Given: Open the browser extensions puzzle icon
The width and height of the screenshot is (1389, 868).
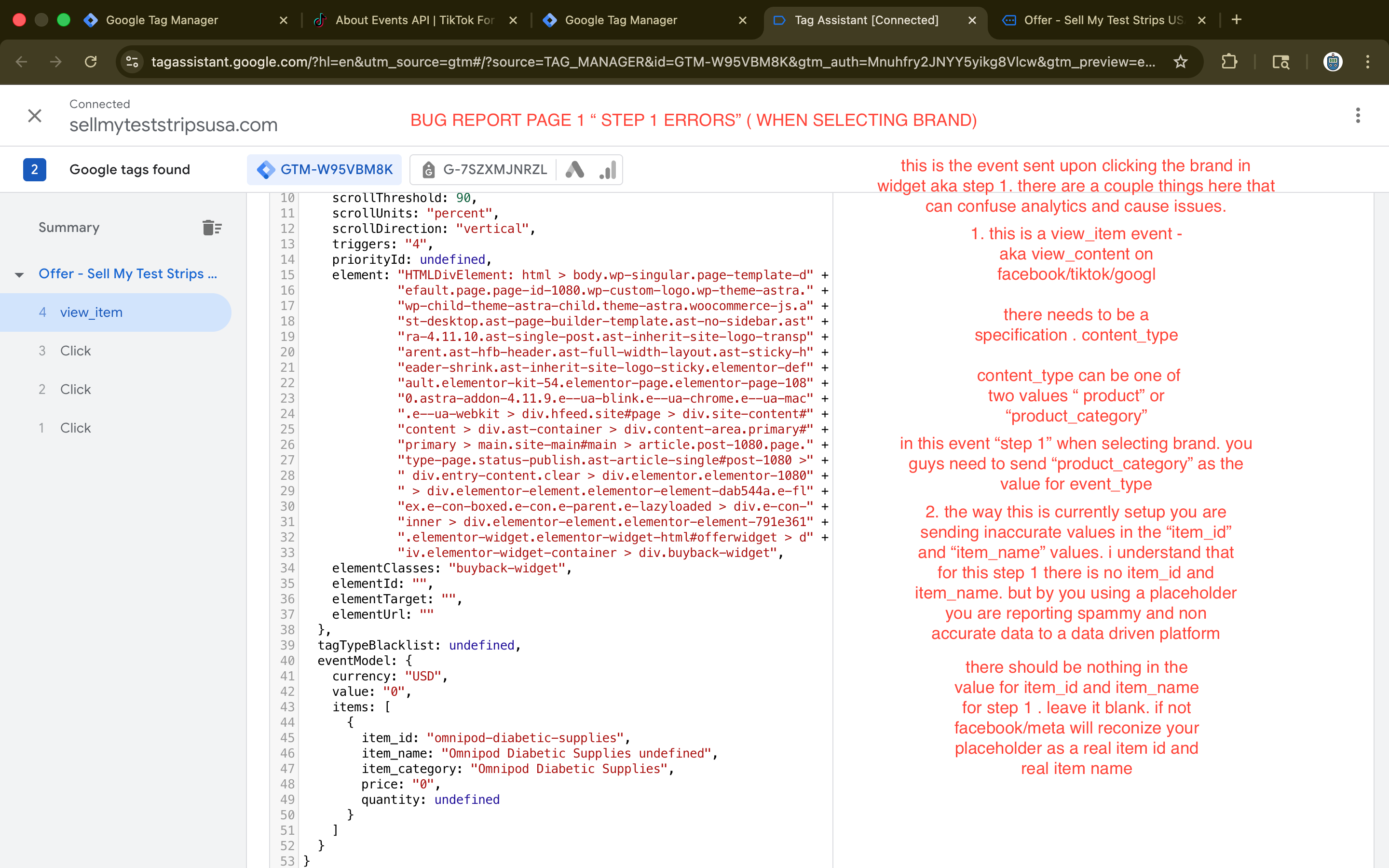Looking at the screenshot, I should click(x=1229, y=61).
